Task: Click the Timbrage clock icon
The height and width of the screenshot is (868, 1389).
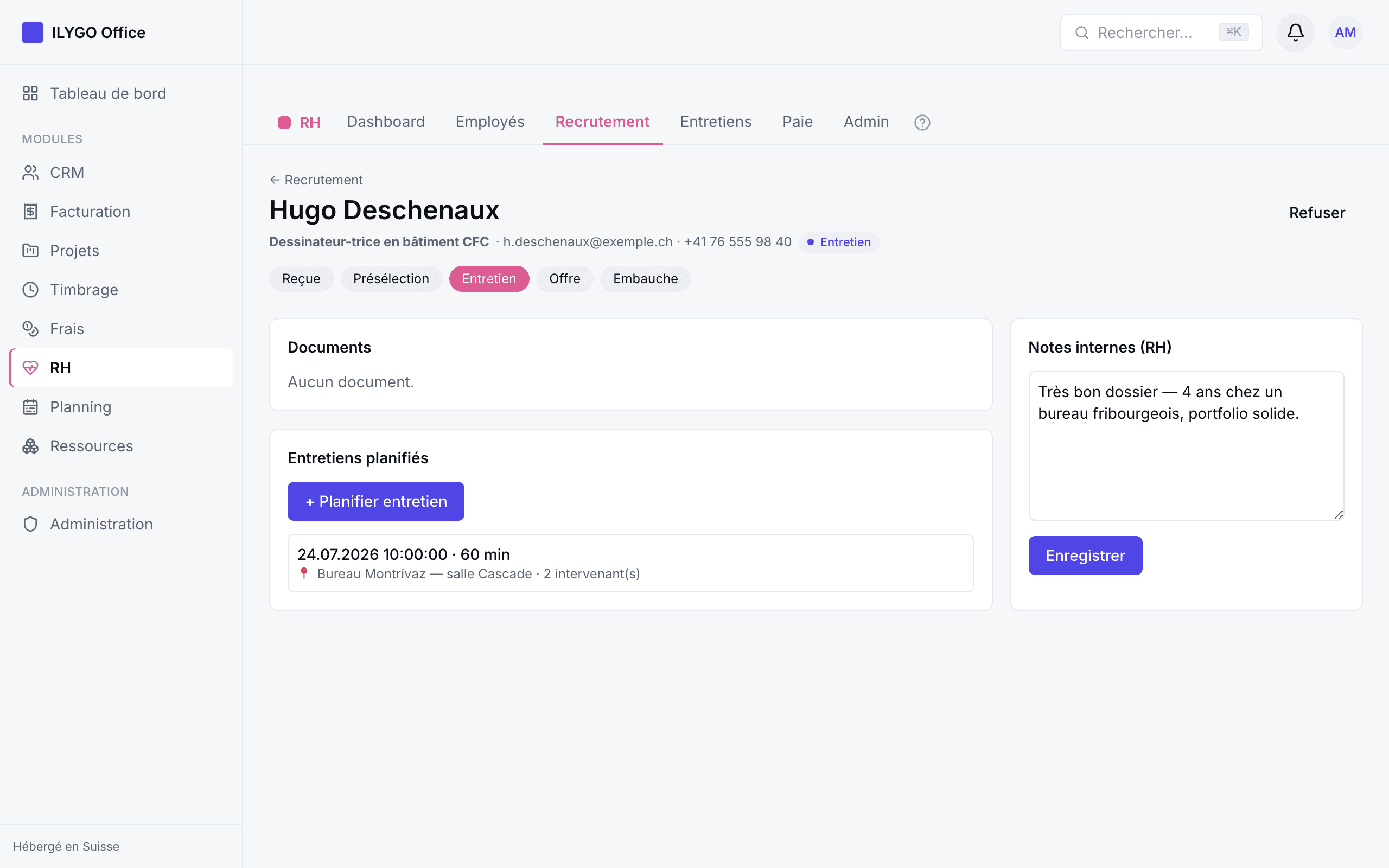Action: pos(30,290)
